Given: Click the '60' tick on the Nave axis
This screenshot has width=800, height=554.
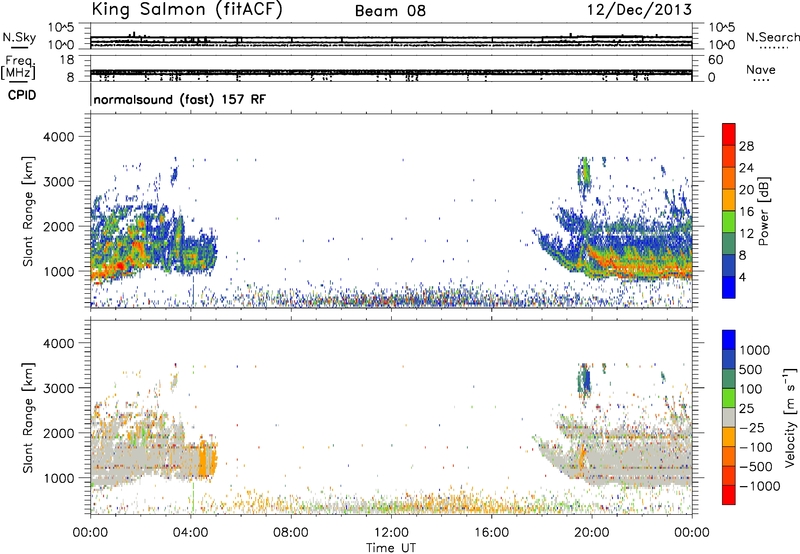Looking at the screenshot, I should [x=715, y=60].
